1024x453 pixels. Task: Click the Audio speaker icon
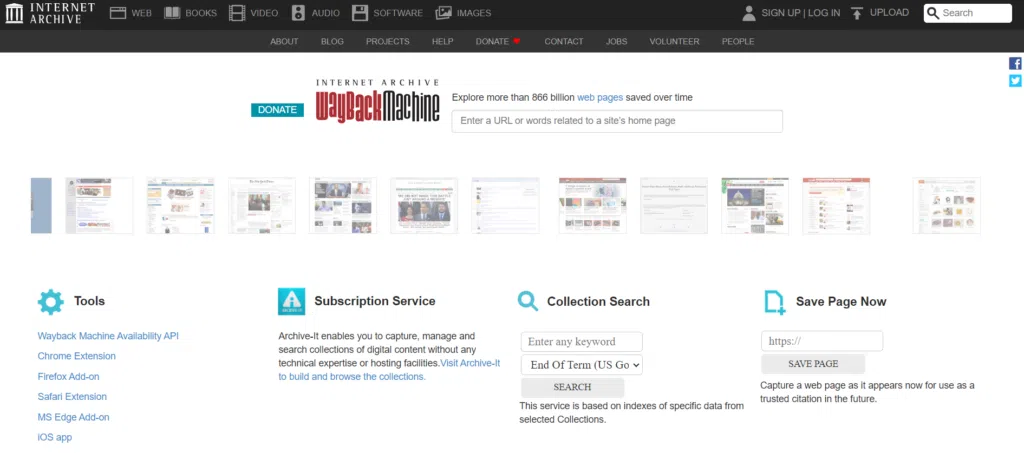[x=298, y=13]
